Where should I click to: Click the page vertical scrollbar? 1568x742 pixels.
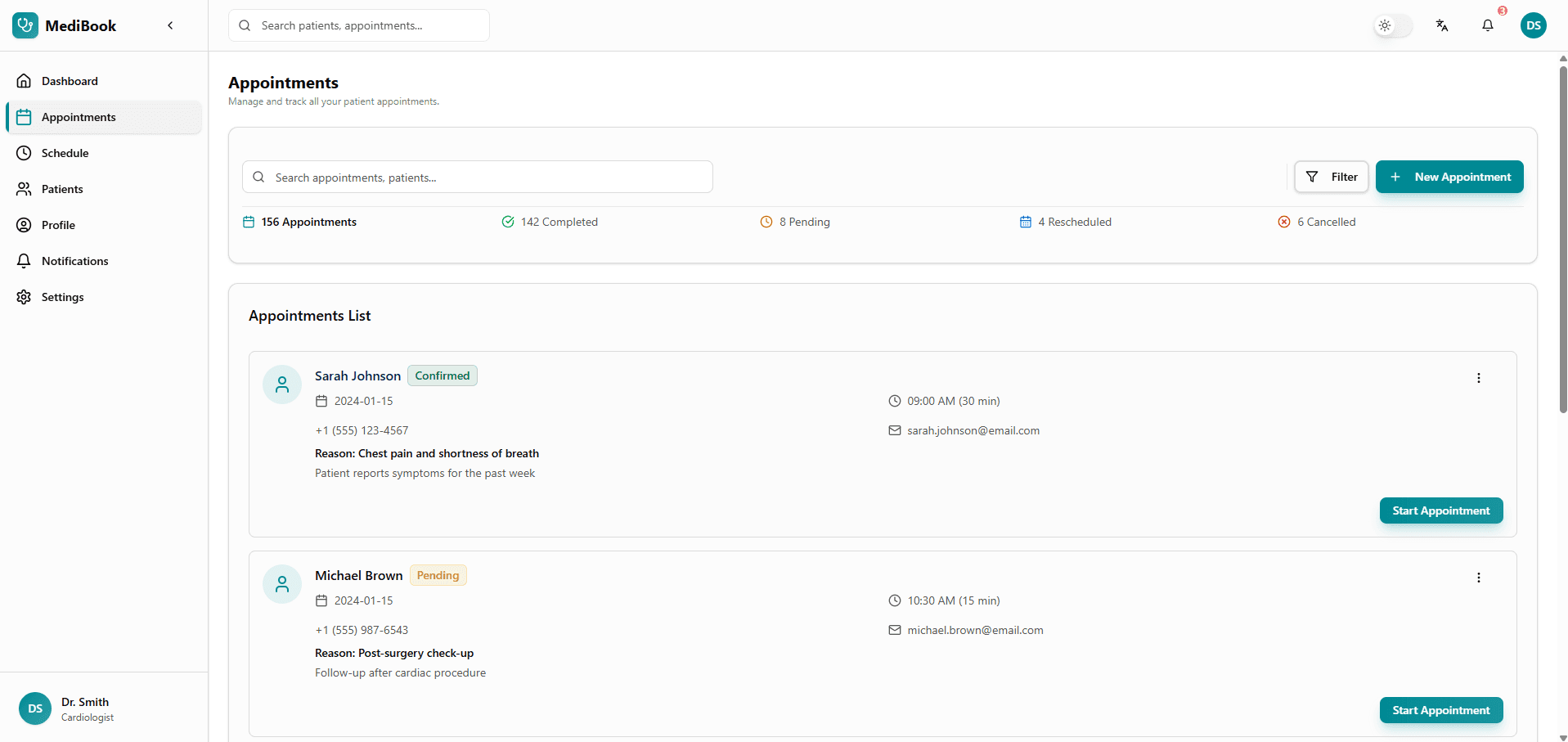click(x=1563, y=240)
